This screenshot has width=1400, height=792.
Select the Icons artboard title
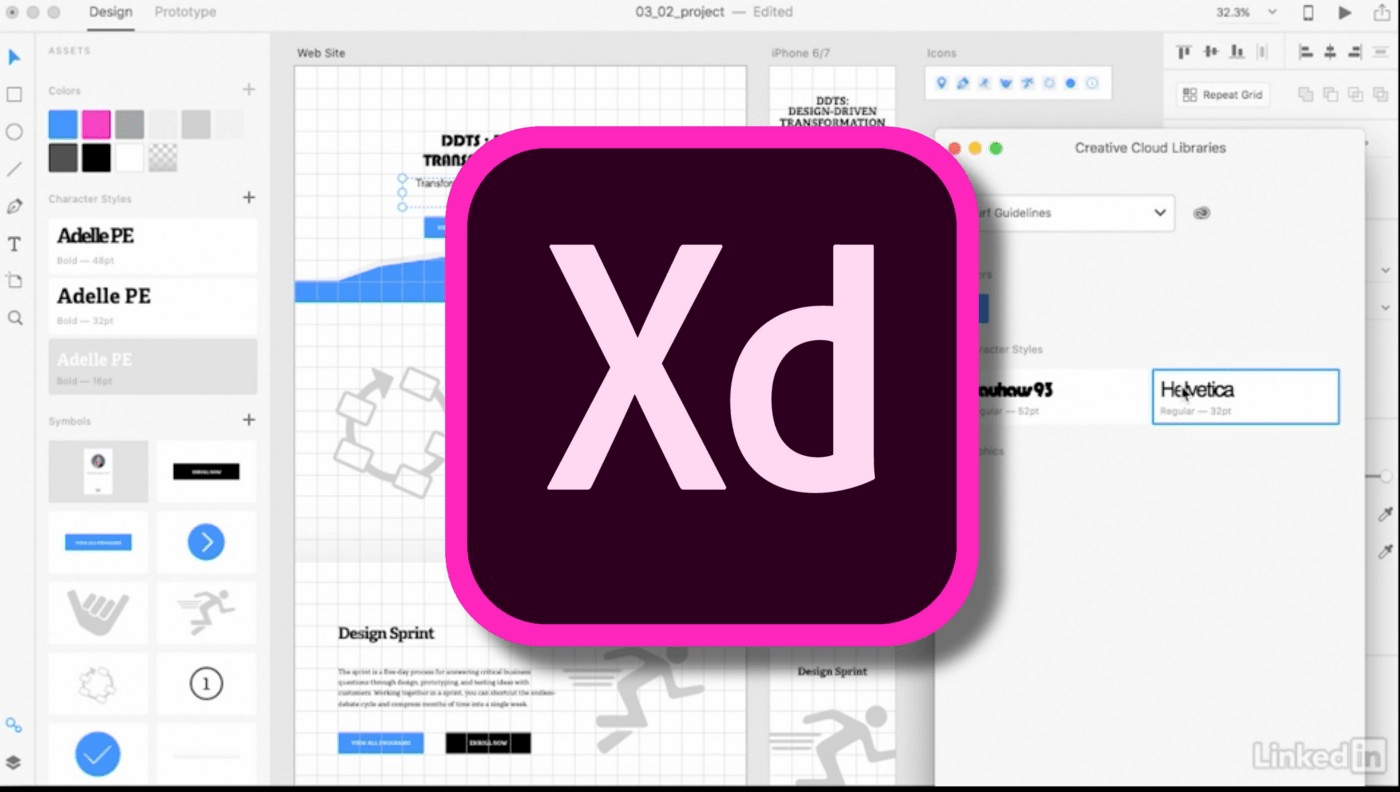(941, 53)
